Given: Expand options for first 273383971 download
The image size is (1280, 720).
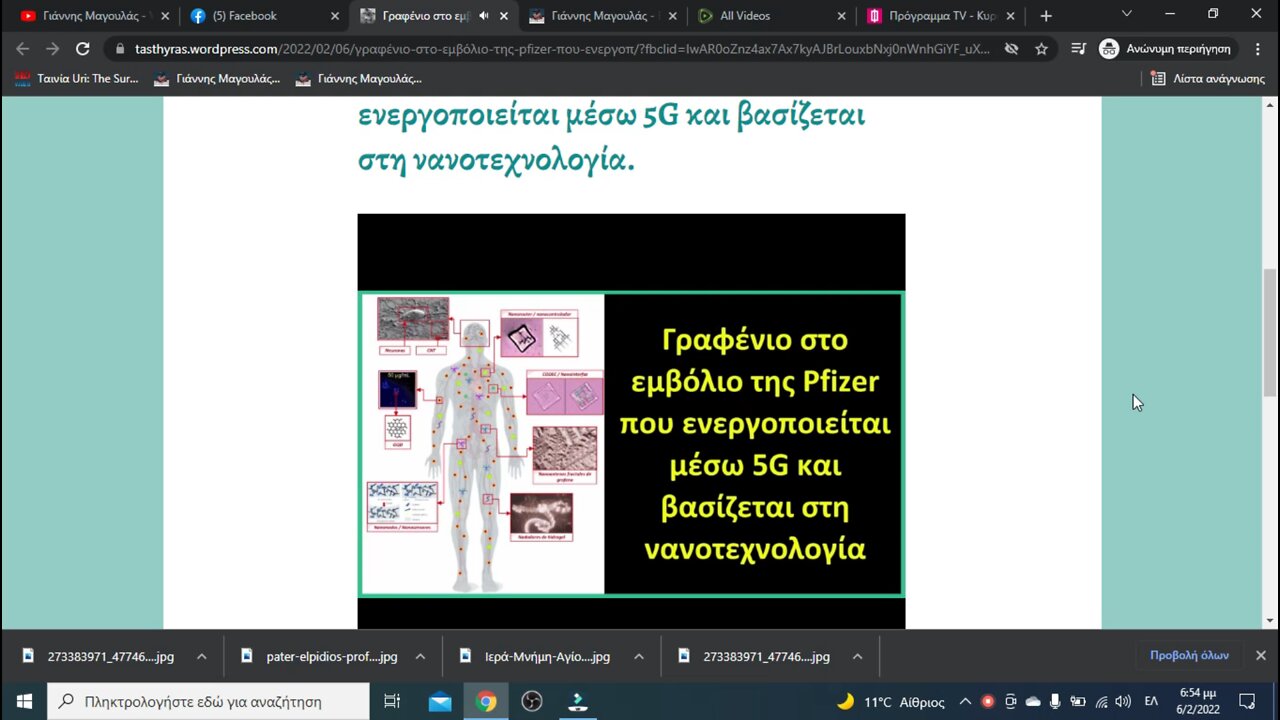Looking at the screenshot, I should click(x=201, y=656).
